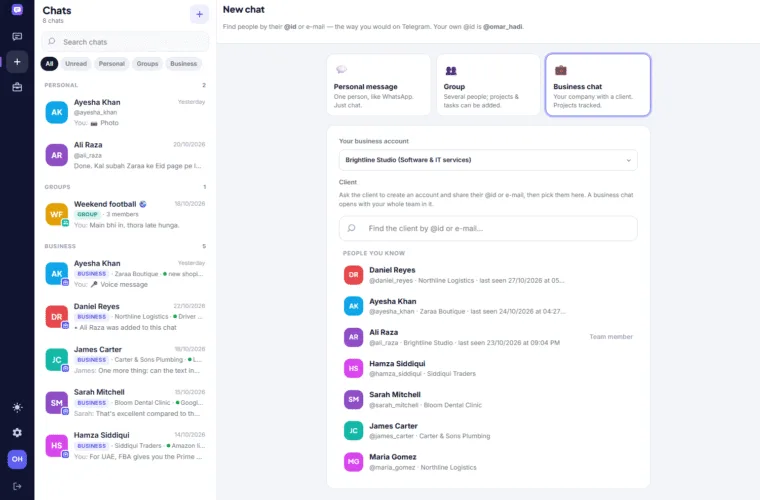Click the people icon on Group card
This screenshot has height=500, width=760.
pos(451,71)
